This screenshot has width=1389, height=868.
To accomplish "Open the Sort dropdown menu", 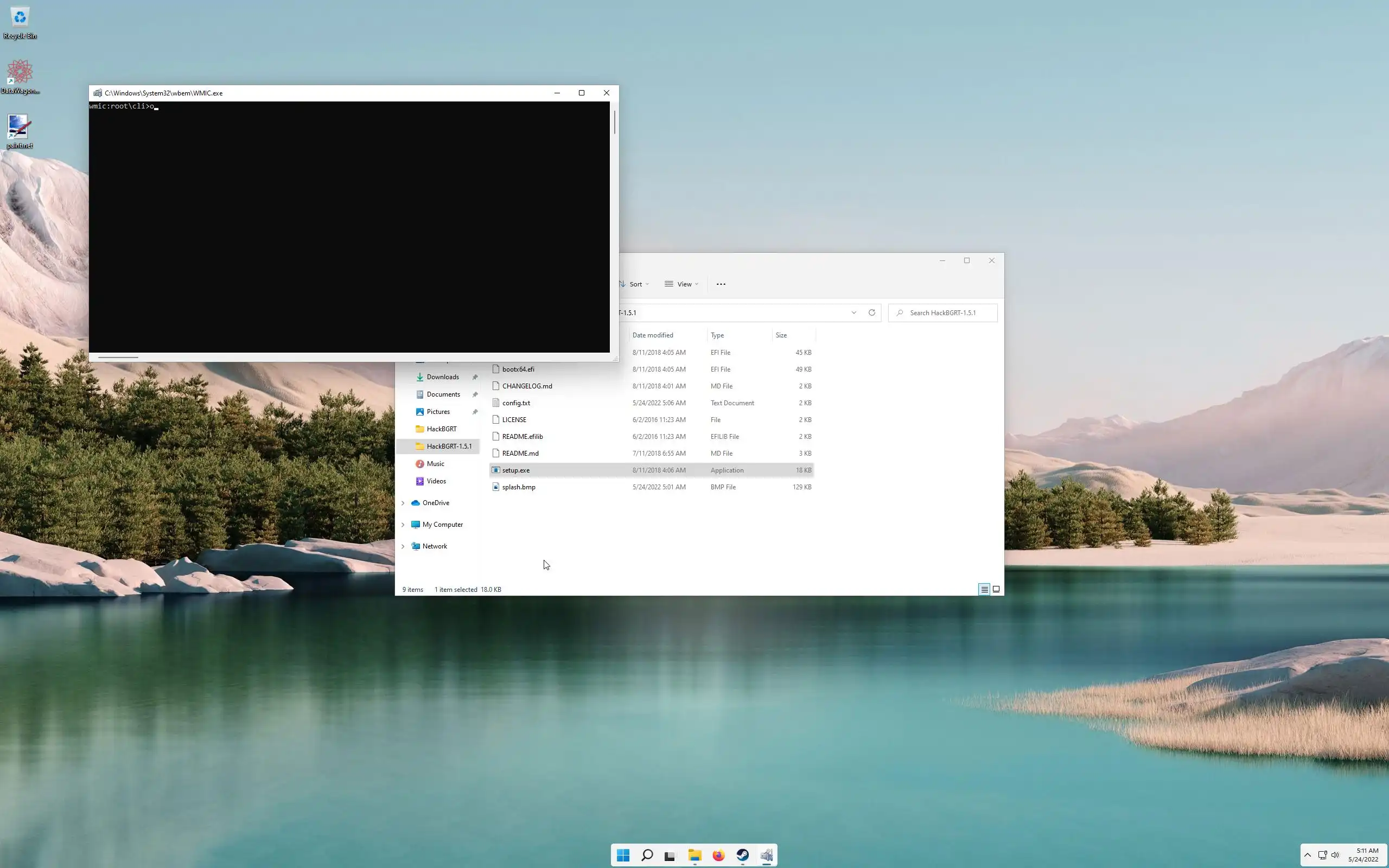I will [x=635, y=284].
